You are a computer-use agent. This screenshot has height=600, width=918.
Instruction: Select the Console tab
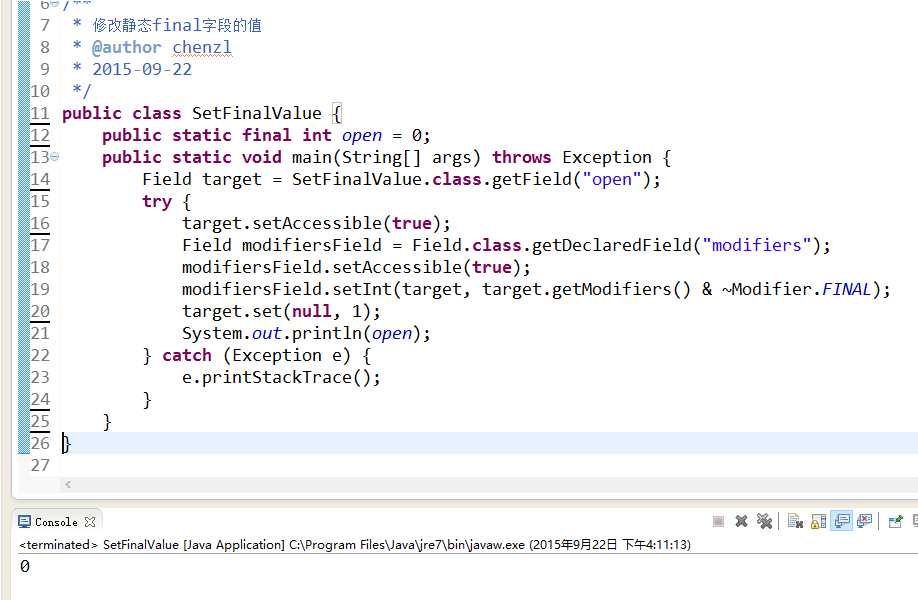pyautogui.click(x=56, y=522)
